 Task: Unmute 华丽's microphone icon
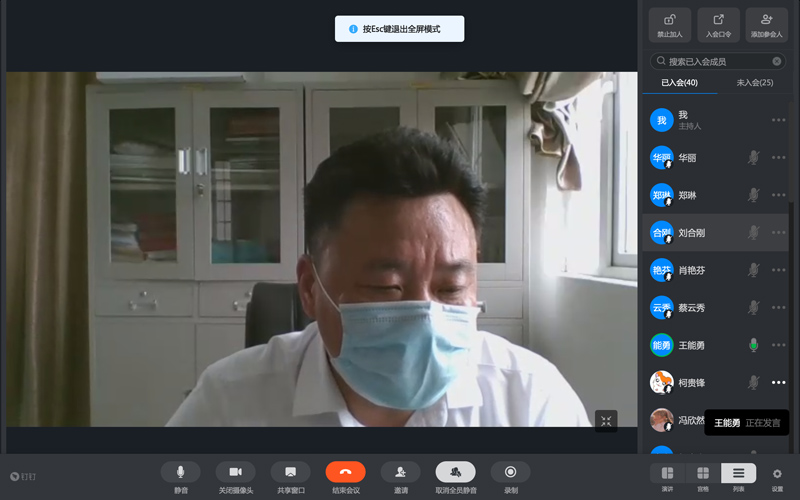click(x=754, y=158)
